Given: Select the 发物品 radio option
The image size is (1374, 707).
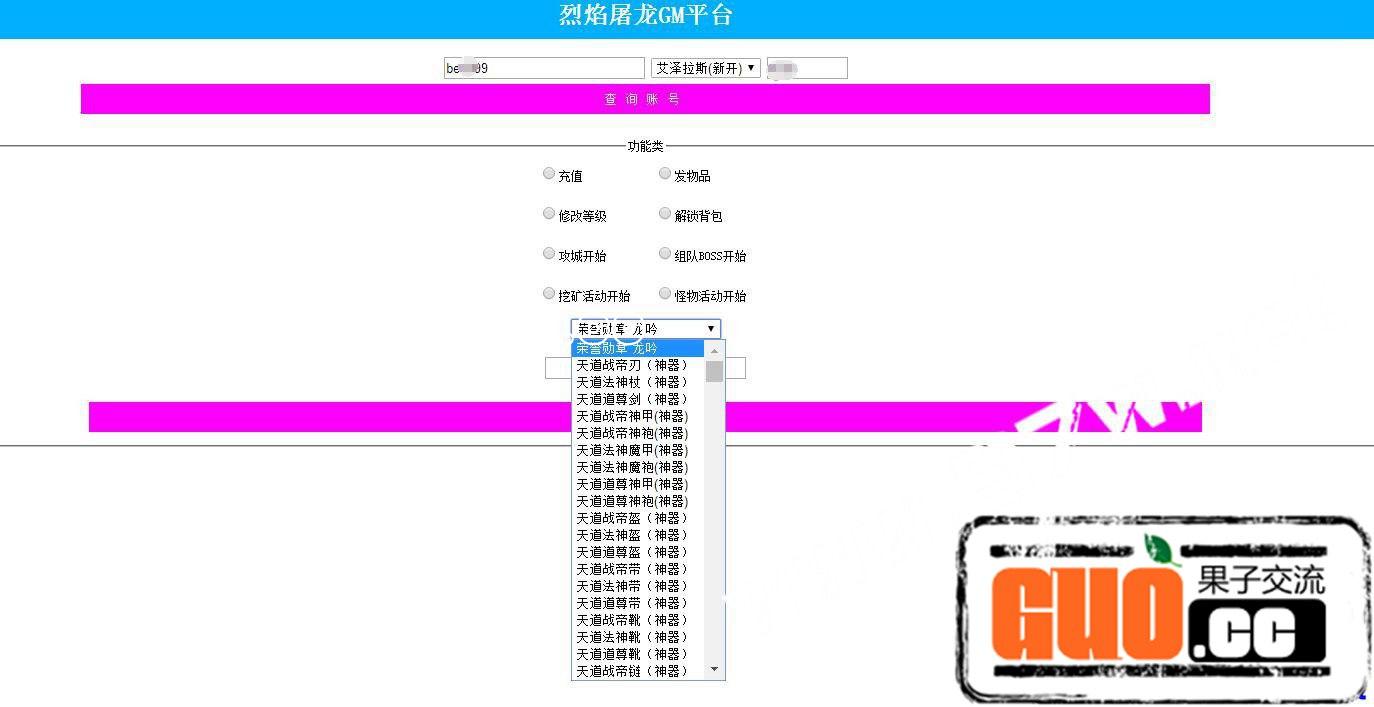Looking at the screenshot, I should (x=665, y=174).
